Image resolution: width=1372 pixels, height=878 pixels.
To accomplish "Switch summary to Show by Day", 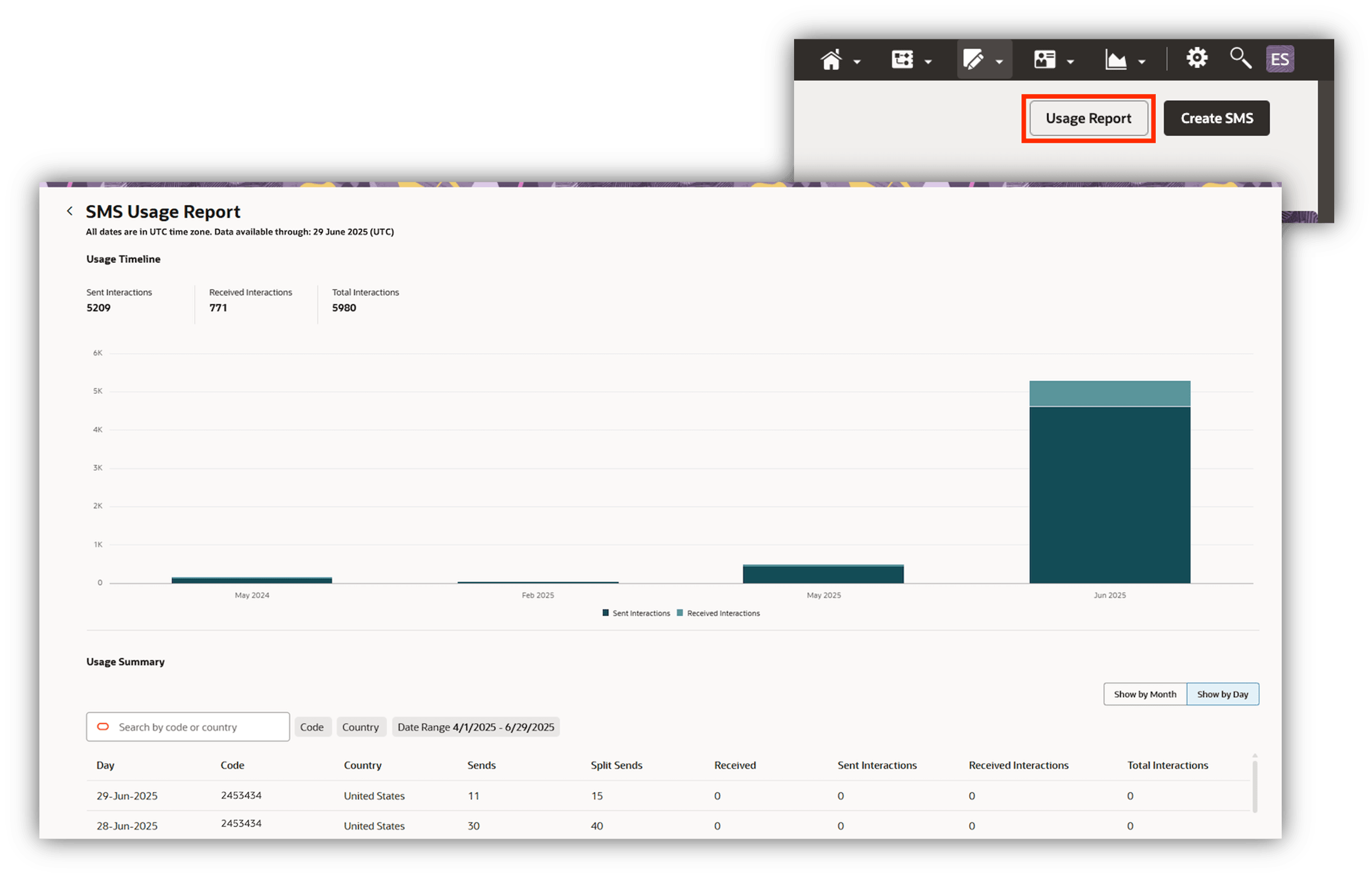I will tap(1222, 694).
